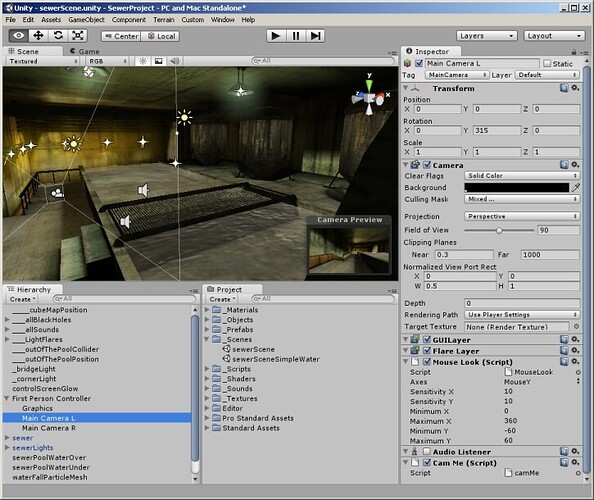
Task: Toggle the Center pivot button
Action: pyautogui.click(x=121, y=36)
